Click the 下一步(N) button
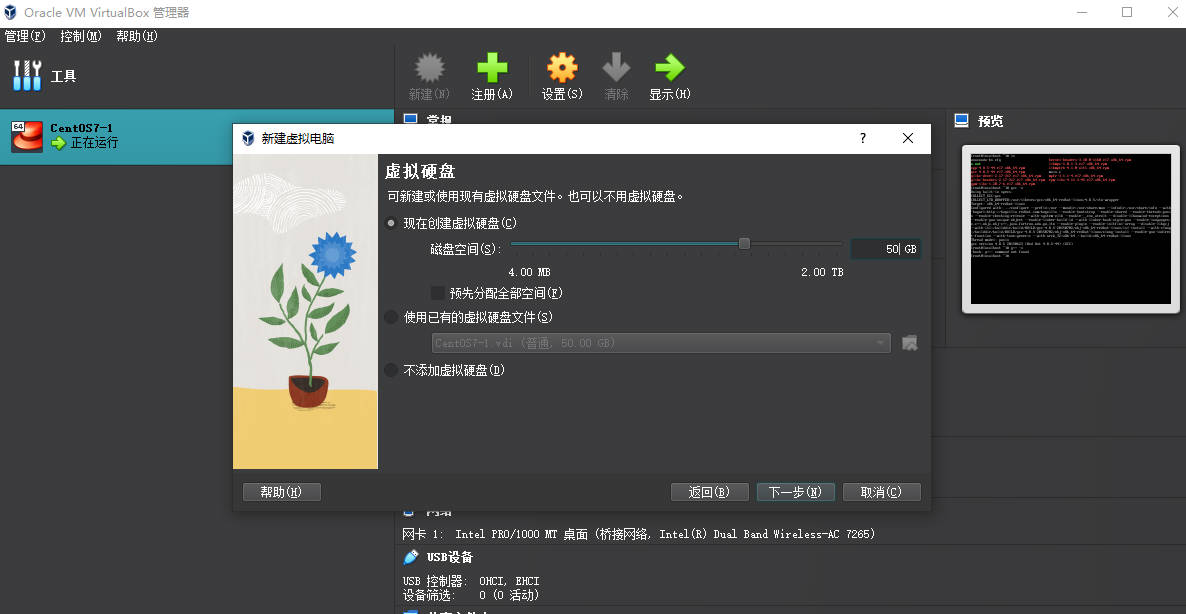1186x614 pixels. [796, 492]
